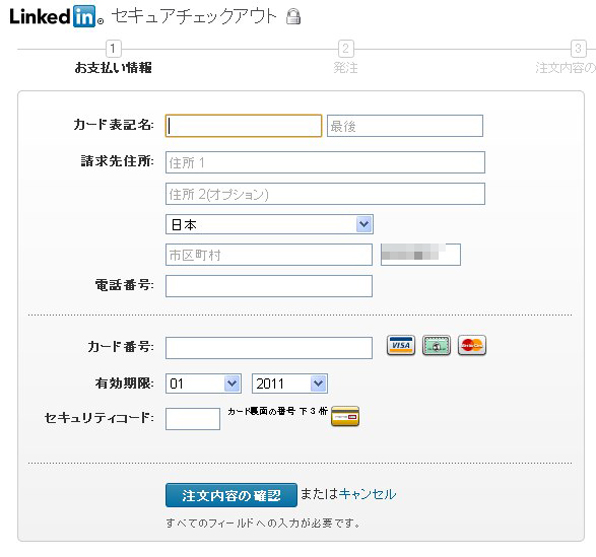Focus the first name card field
This screenshot has height=557, width=596.
(244, 126)
